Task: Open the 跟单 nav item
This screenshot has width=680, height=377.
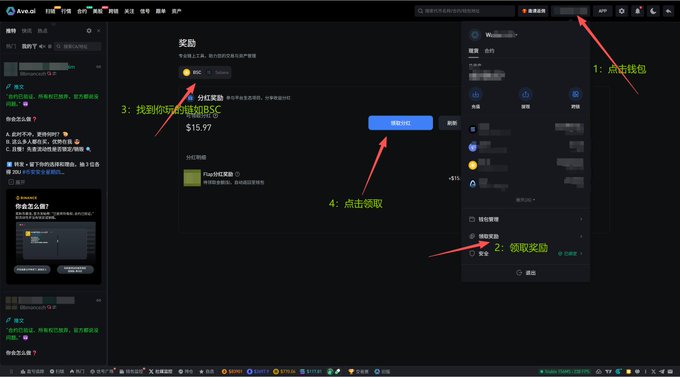Action: (x=160, y=11)
